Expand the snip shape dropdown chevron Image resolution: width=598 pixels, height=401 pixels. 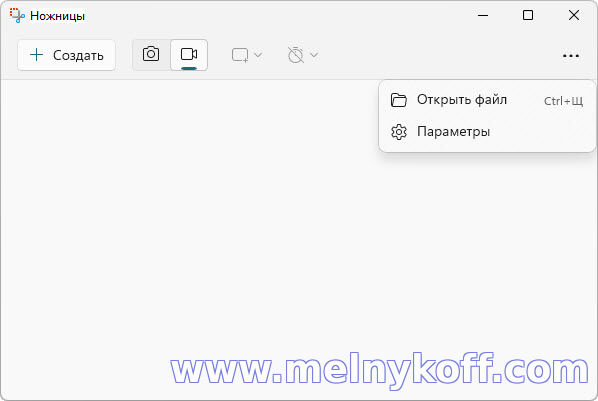click(x=258, y=55)
